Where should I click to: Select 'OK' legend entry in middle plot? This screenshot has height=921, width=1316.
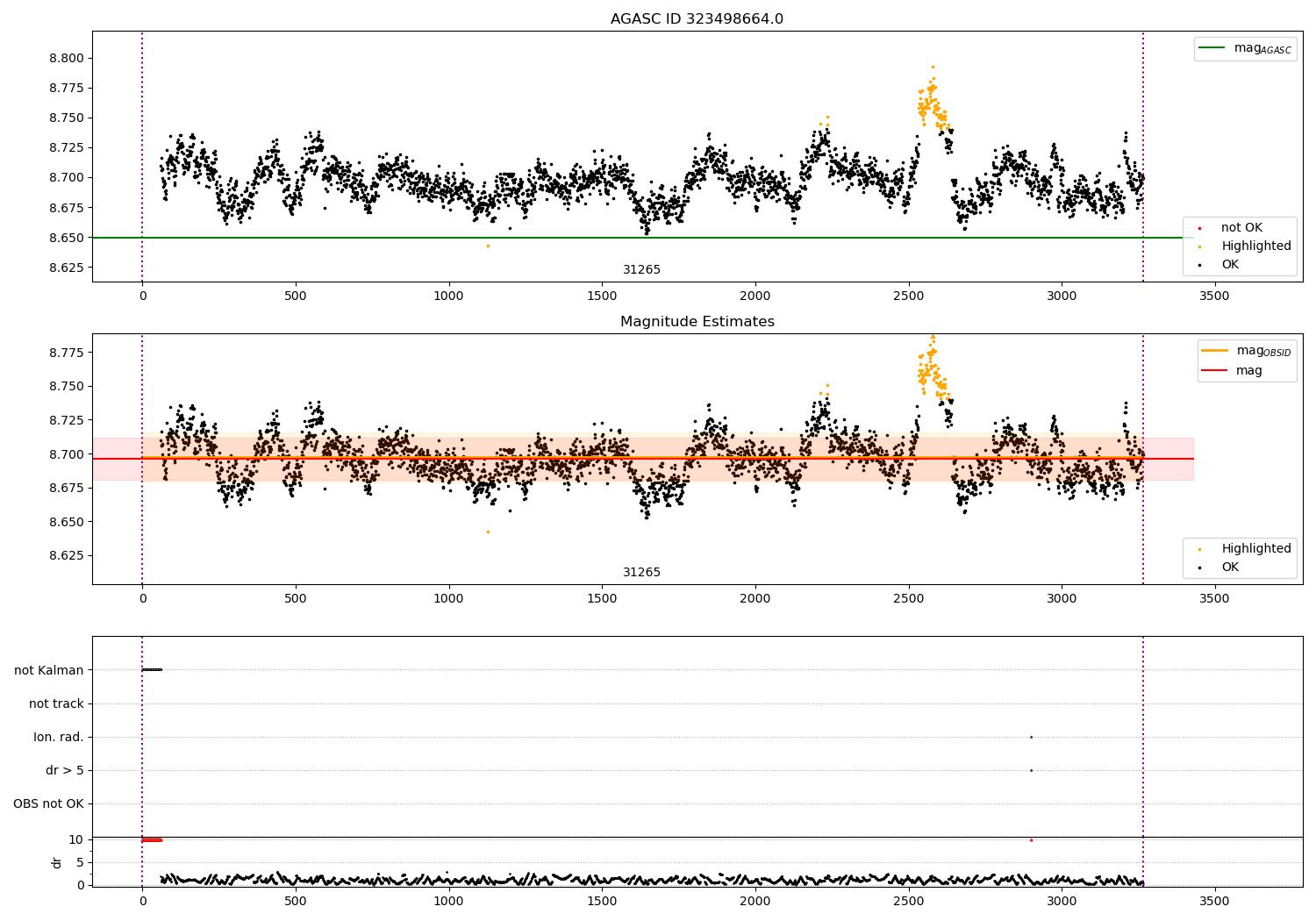click(x=1219, y=568)
